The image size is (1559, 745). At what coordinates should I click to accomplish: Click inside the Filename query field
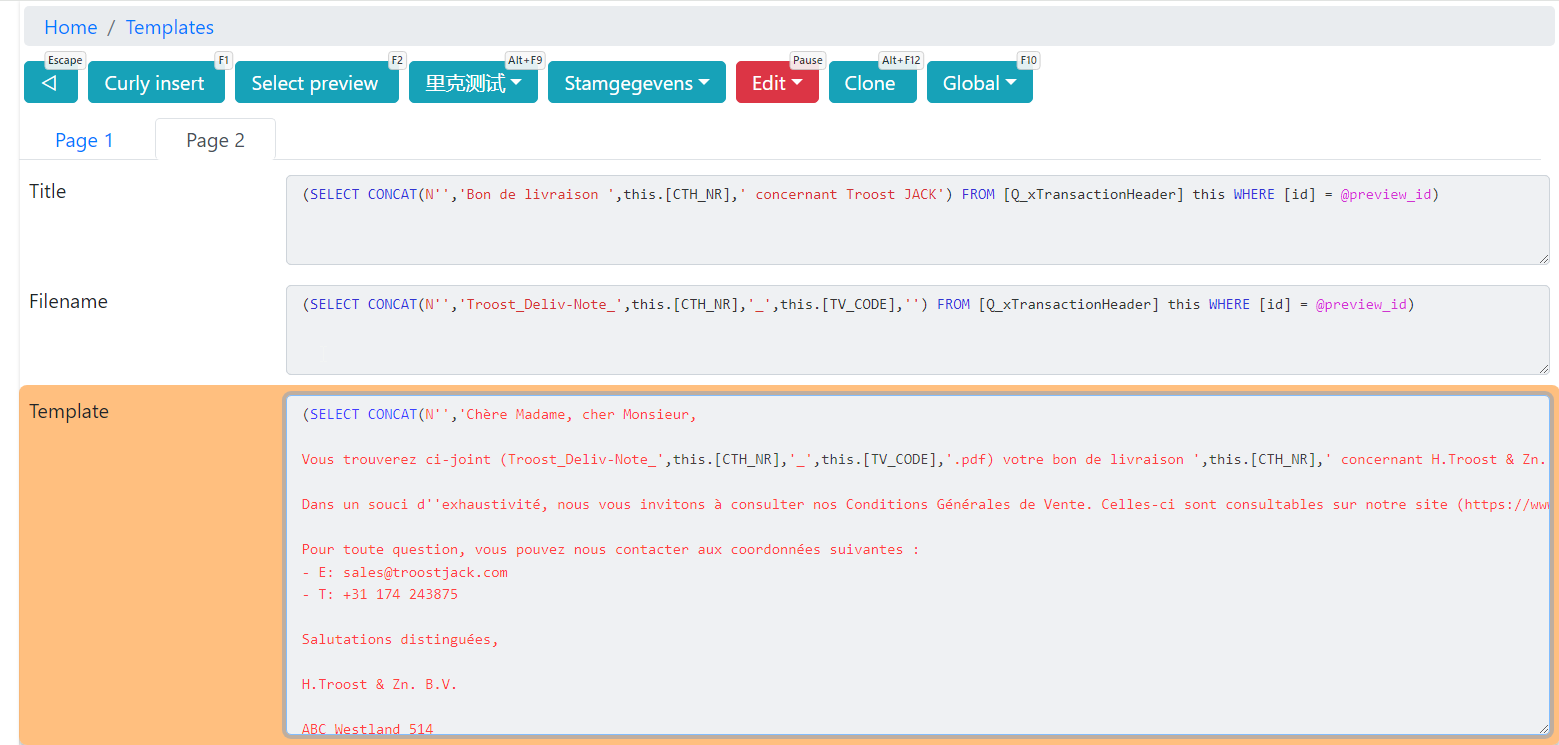(917, 330)
